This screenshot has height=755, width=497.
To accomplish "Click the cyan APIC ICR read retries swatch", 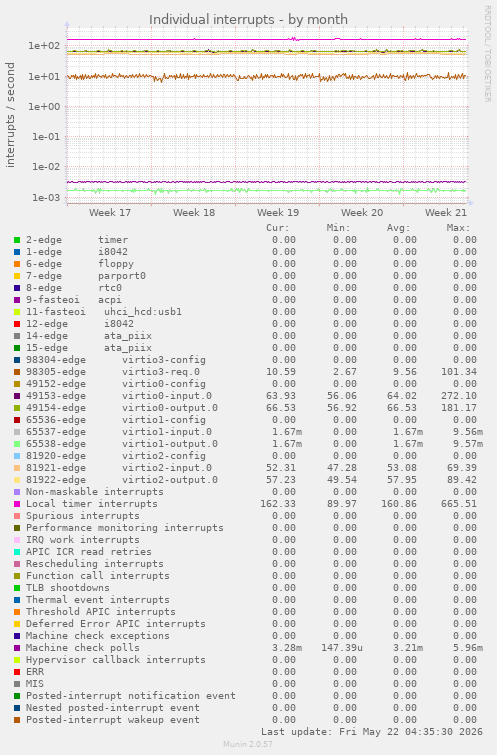I will pyautogui.click(x=17, y=552).
